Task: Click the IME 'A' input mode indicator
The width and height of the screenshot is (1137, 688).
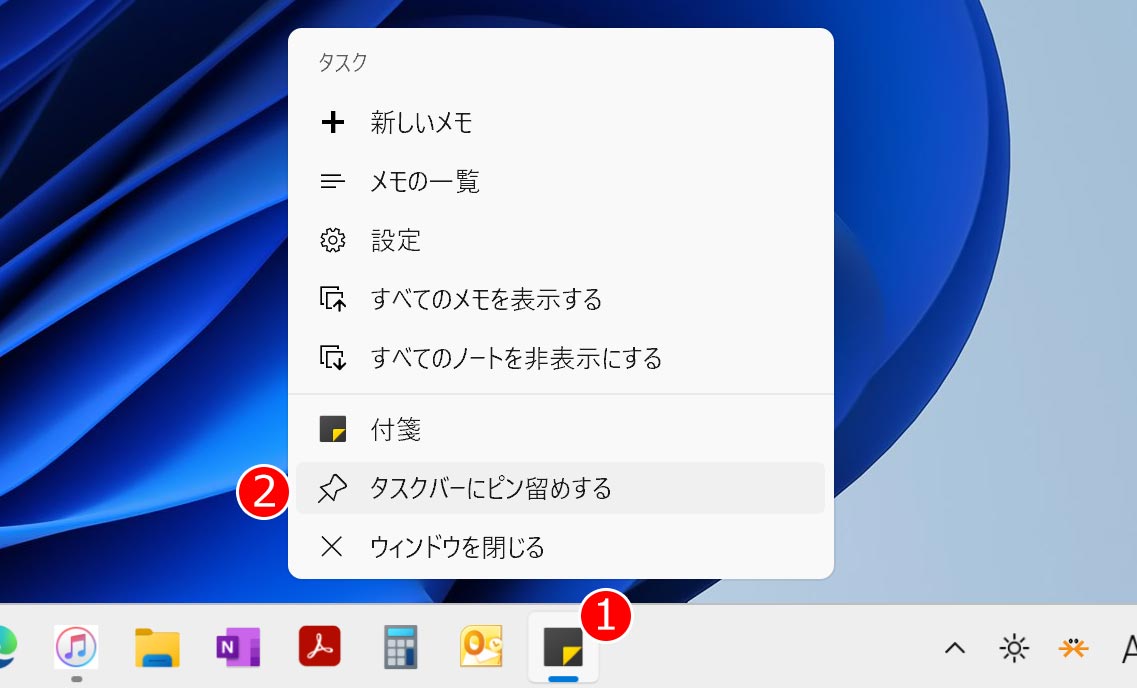Action: pyautogui.click(x=1129, y=649)
